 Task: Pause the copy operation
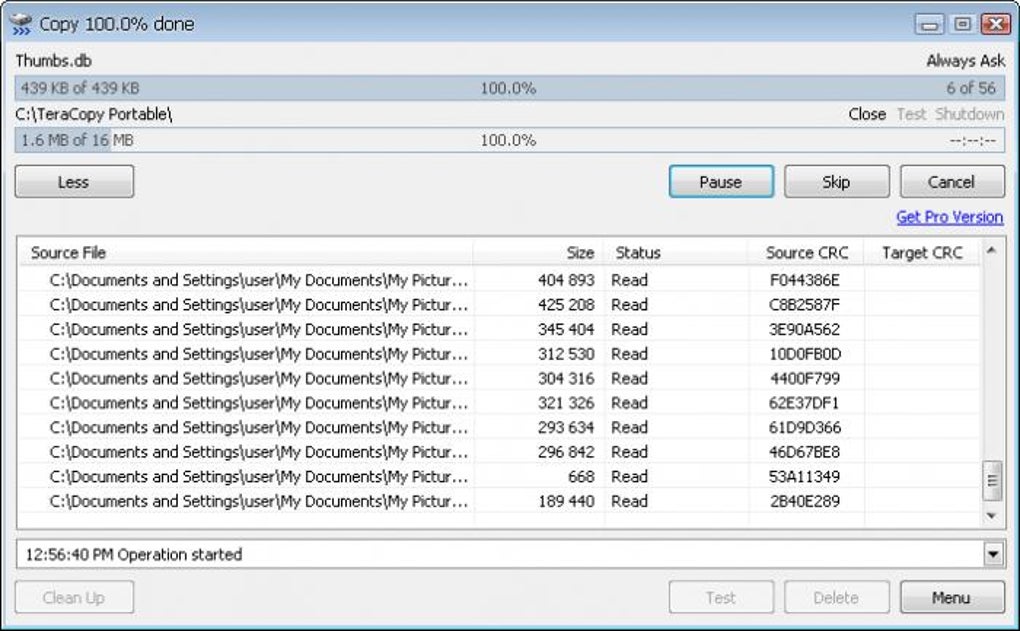click(x=721, y=181)
